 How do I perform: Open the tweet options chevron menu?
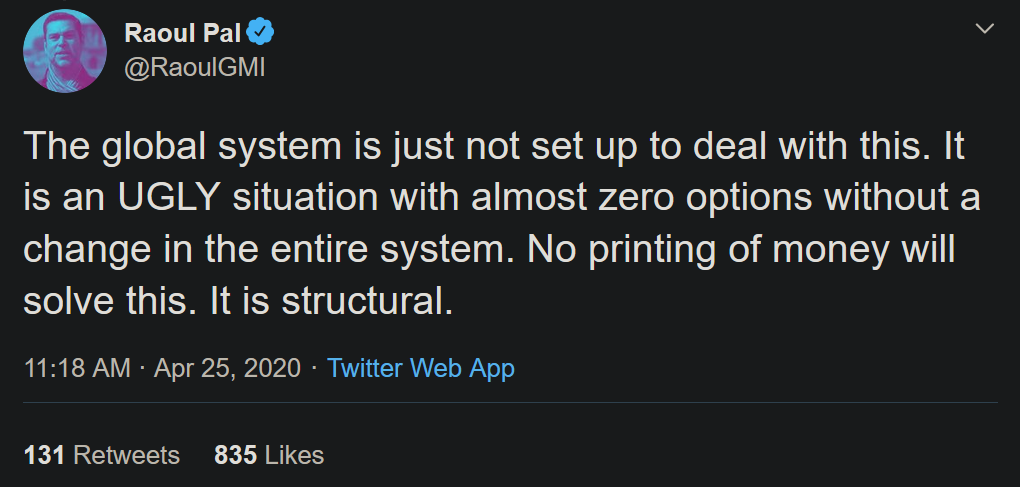tap(984, 30)
